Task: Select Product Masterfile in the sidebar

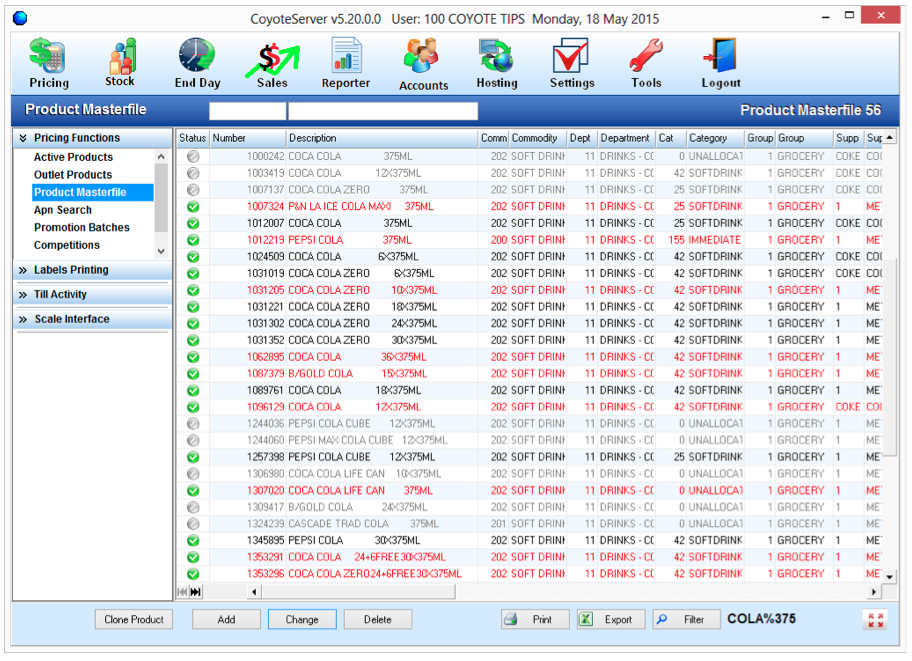Action: point(93,193)
